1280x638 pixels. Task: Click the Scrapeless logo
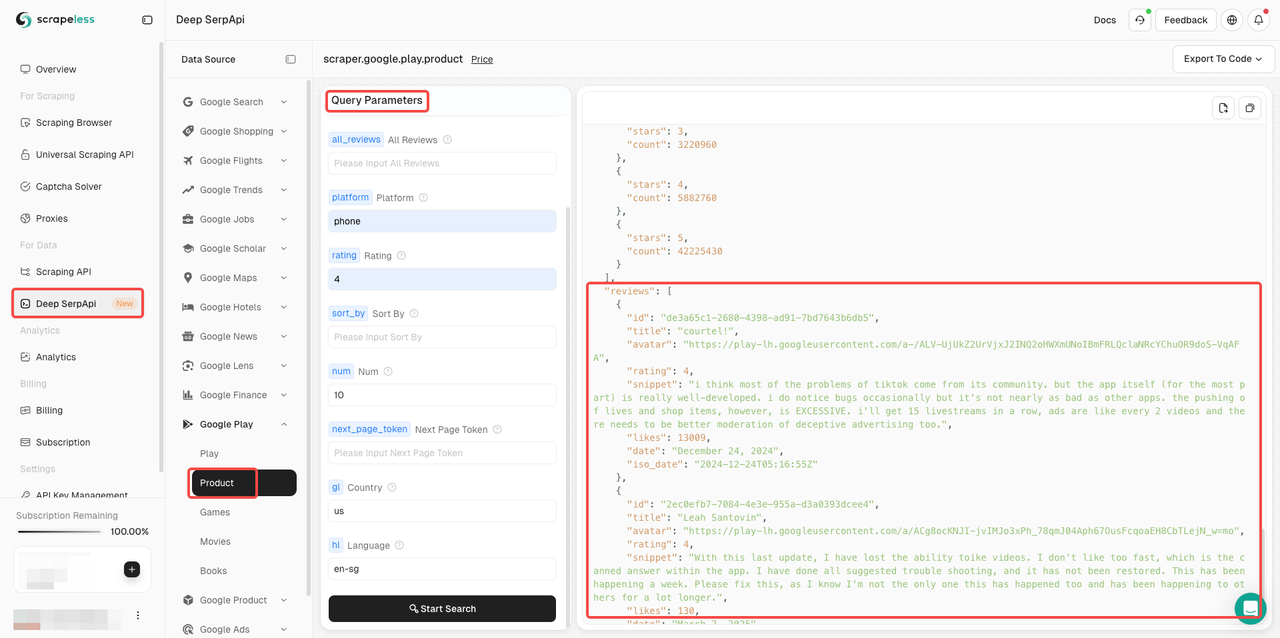pos(55,20)
